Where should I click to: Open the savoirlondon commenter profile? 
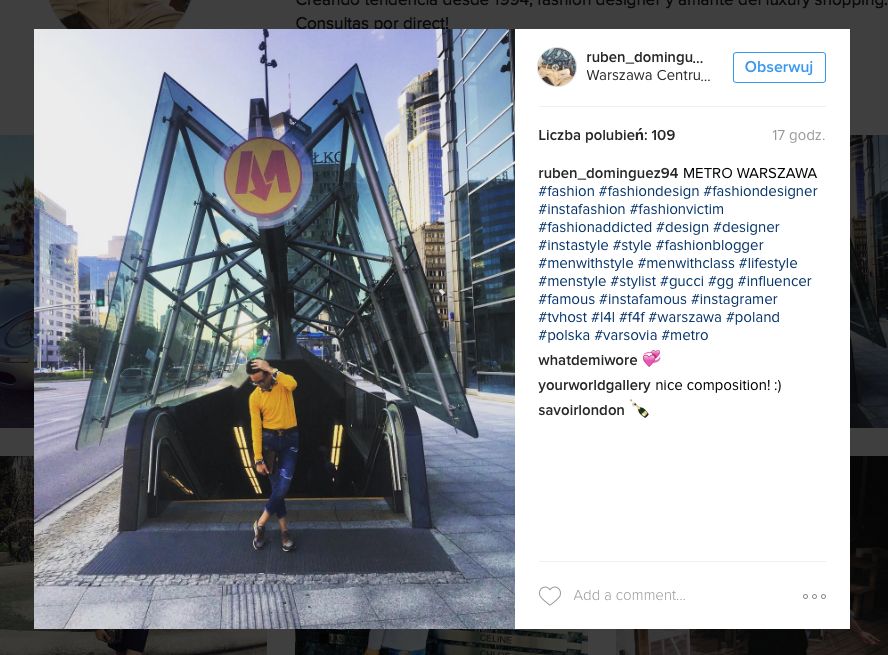point(581,410)
